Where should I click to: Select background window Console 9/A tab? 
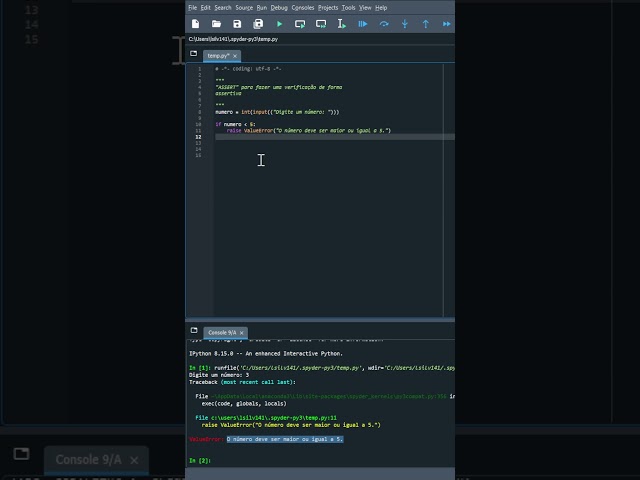click(96, 460)
